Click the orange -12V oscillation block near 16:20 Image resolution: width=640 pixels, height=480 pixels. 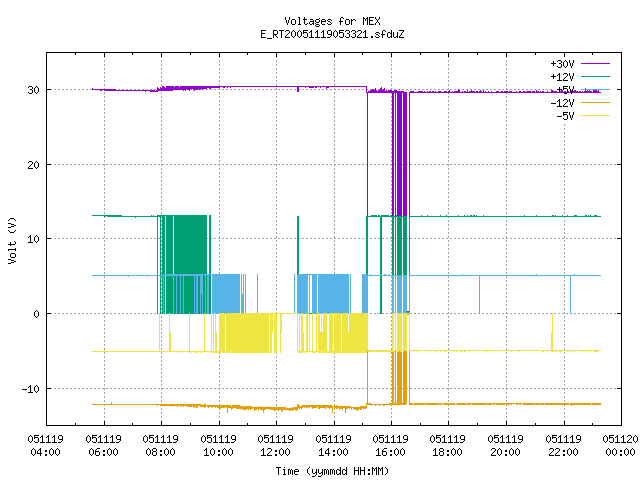click(400, 378)
